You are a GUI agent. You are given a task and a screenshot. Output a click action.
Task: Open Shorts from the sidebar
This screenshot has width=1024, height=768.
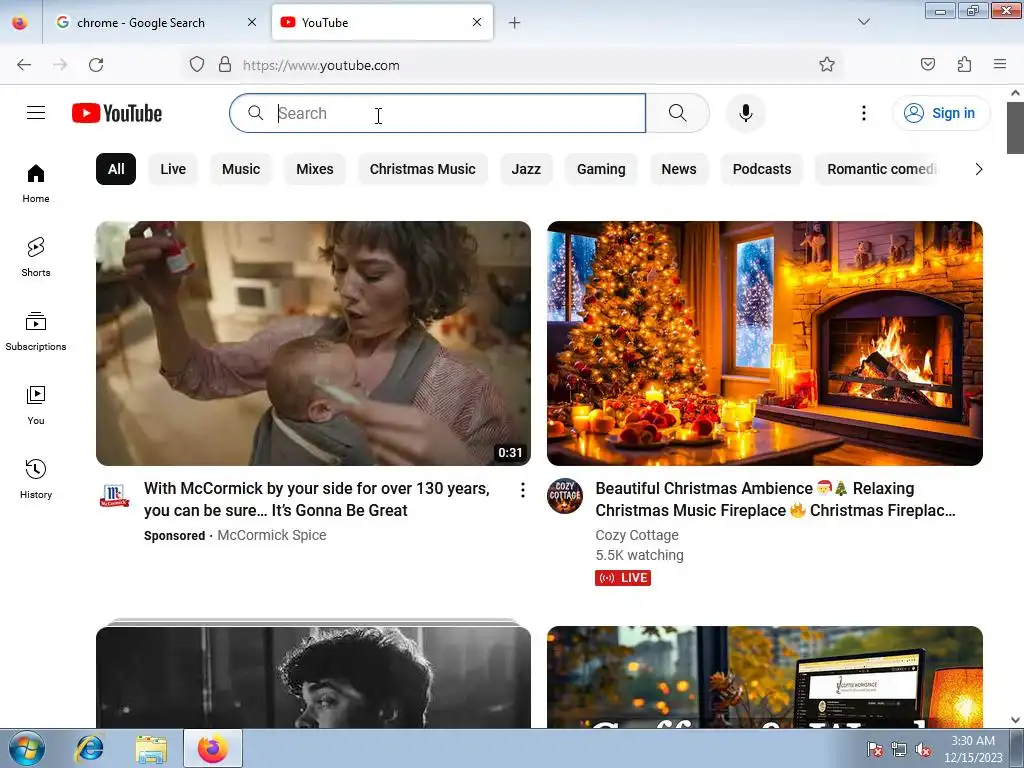pos(36,257)
